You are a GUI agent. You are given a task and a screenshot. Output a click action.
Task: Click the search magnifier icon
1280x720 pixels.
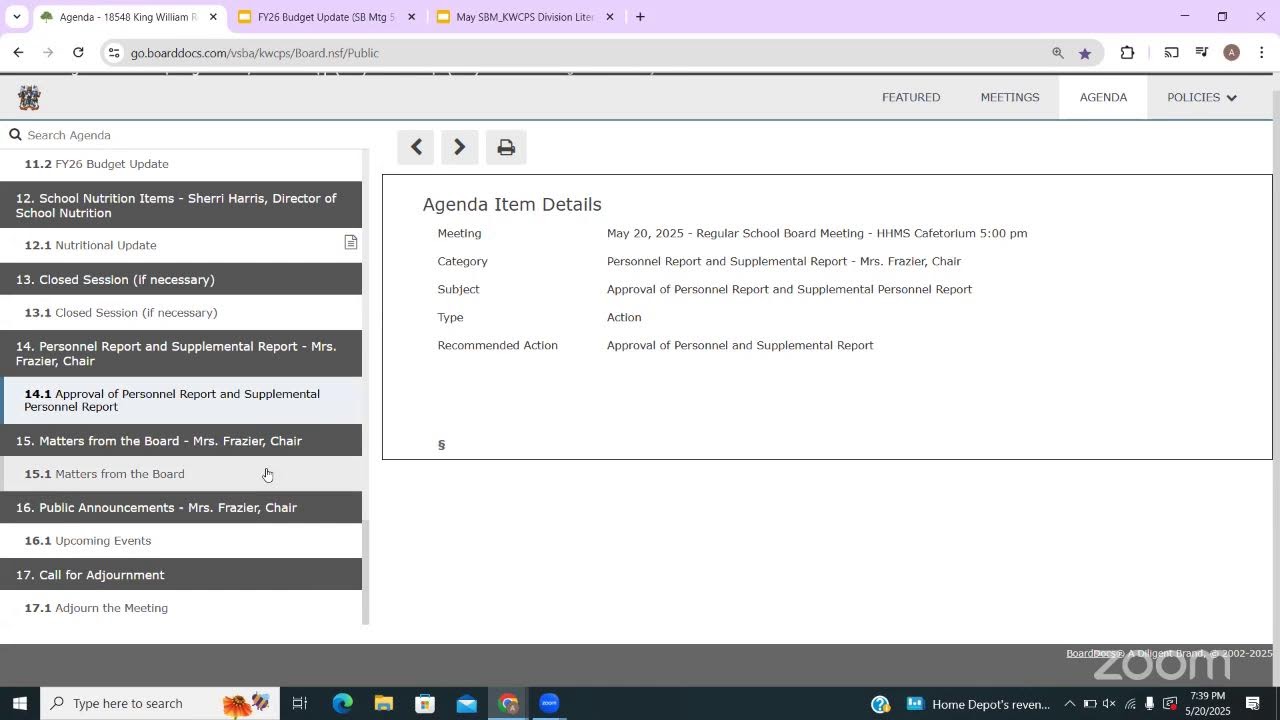point(15,135)
